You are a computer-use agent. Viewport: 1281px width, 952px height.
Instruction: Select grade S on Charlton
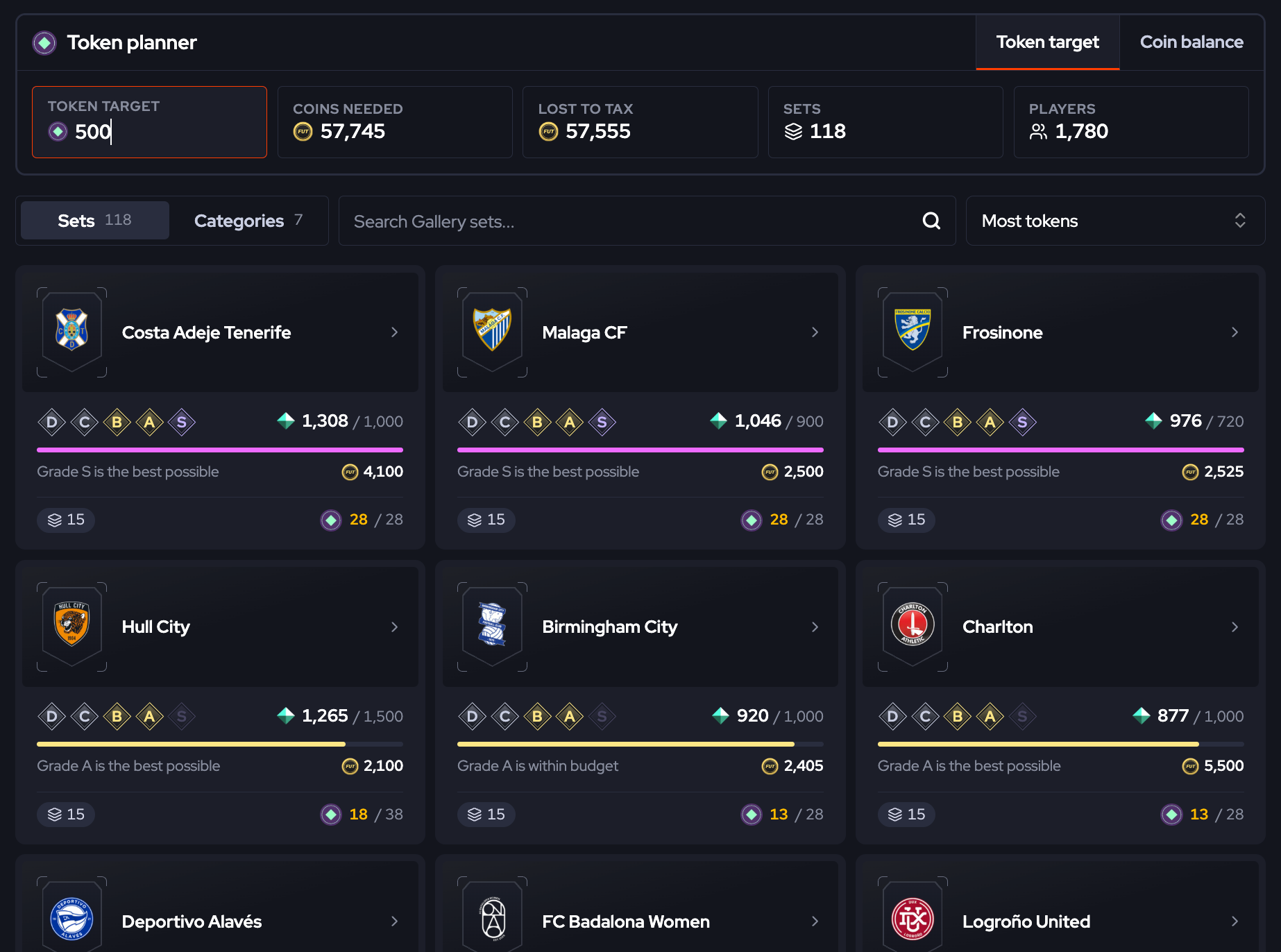(1022, 716)
